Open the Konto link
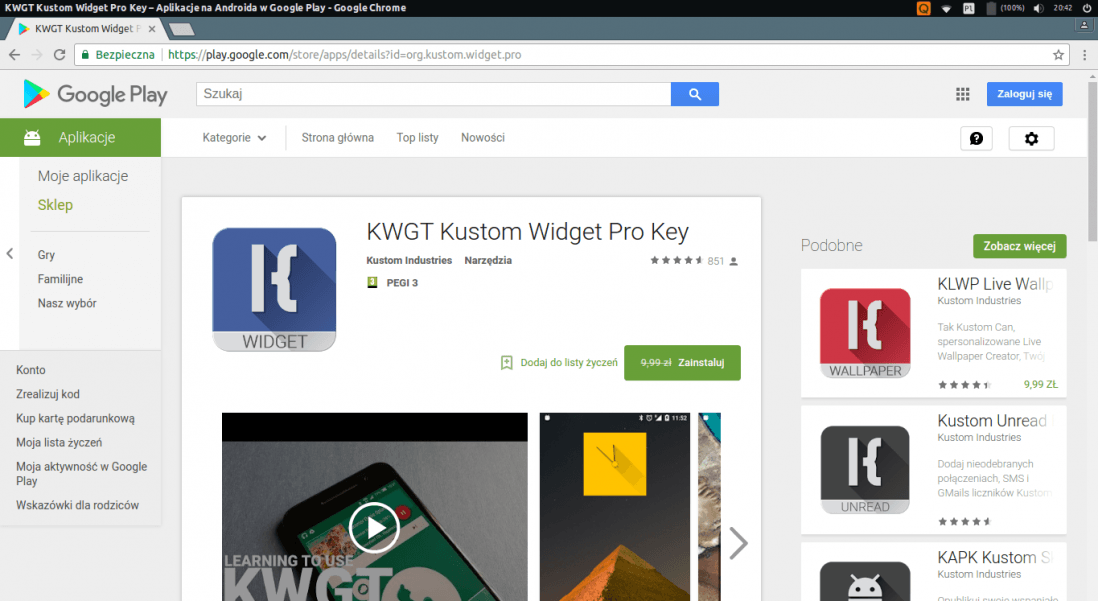 tap(31, 370)
